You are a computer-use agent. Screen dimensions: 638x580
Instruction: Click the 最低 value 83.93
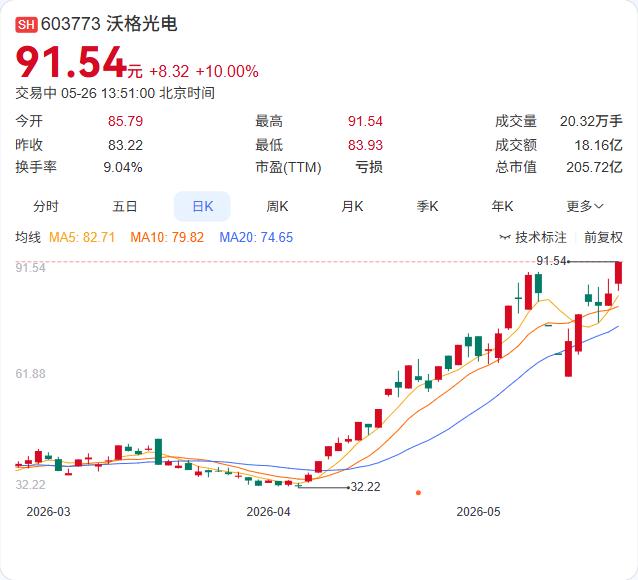pyautogui.click(x=365, y=145)
